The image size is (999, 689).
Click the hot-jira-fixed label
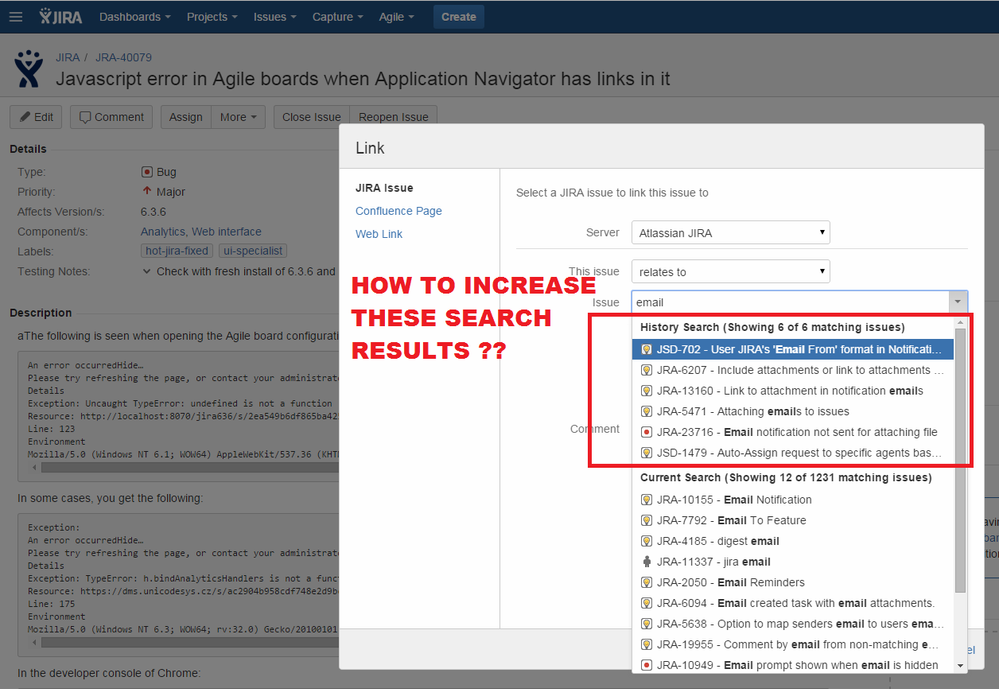[x=176, y=251]
